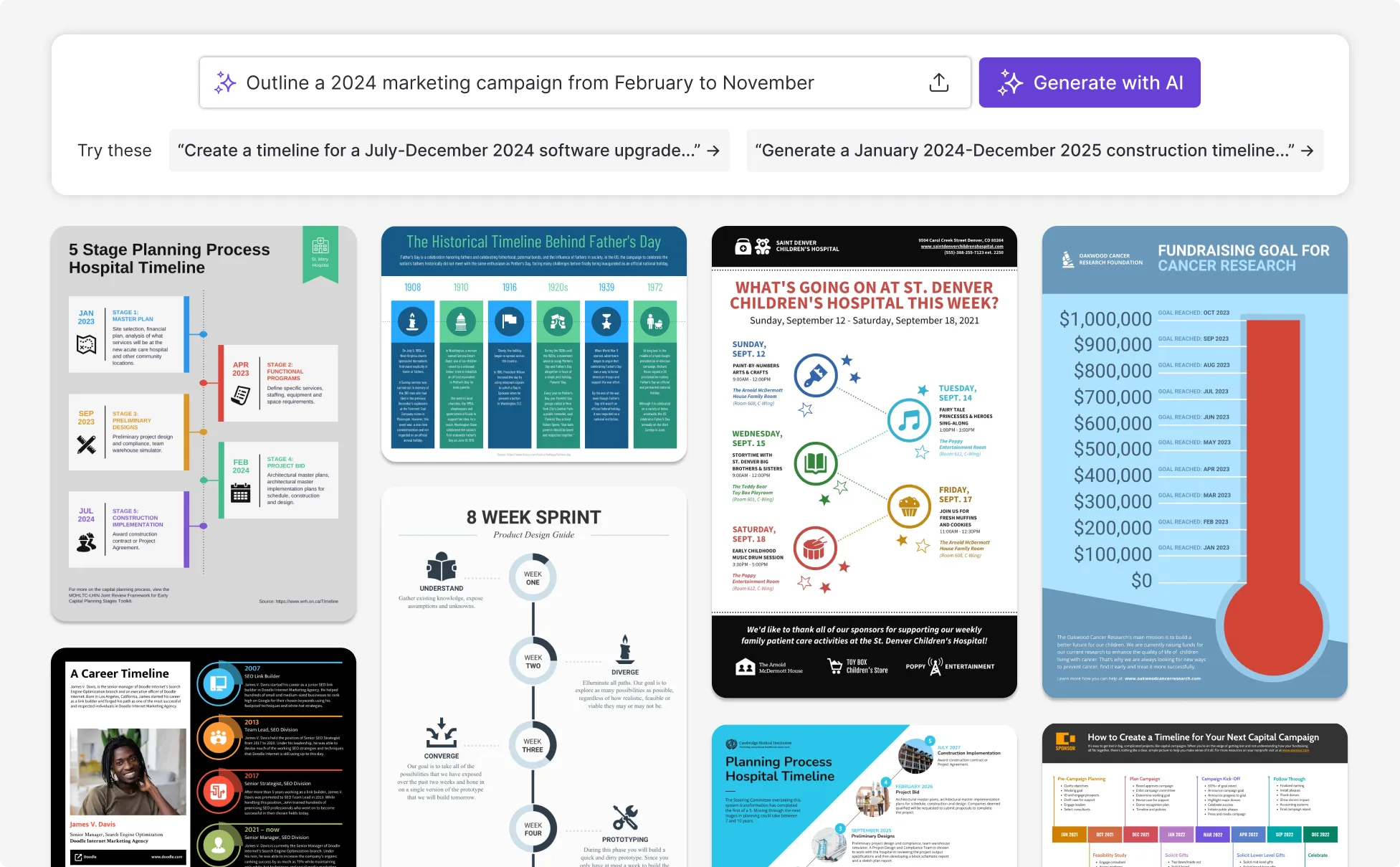This screenshot has height=867, width=1400.
Task: Choose the July-December software upgrade suggestion
Action: (449, 151)
